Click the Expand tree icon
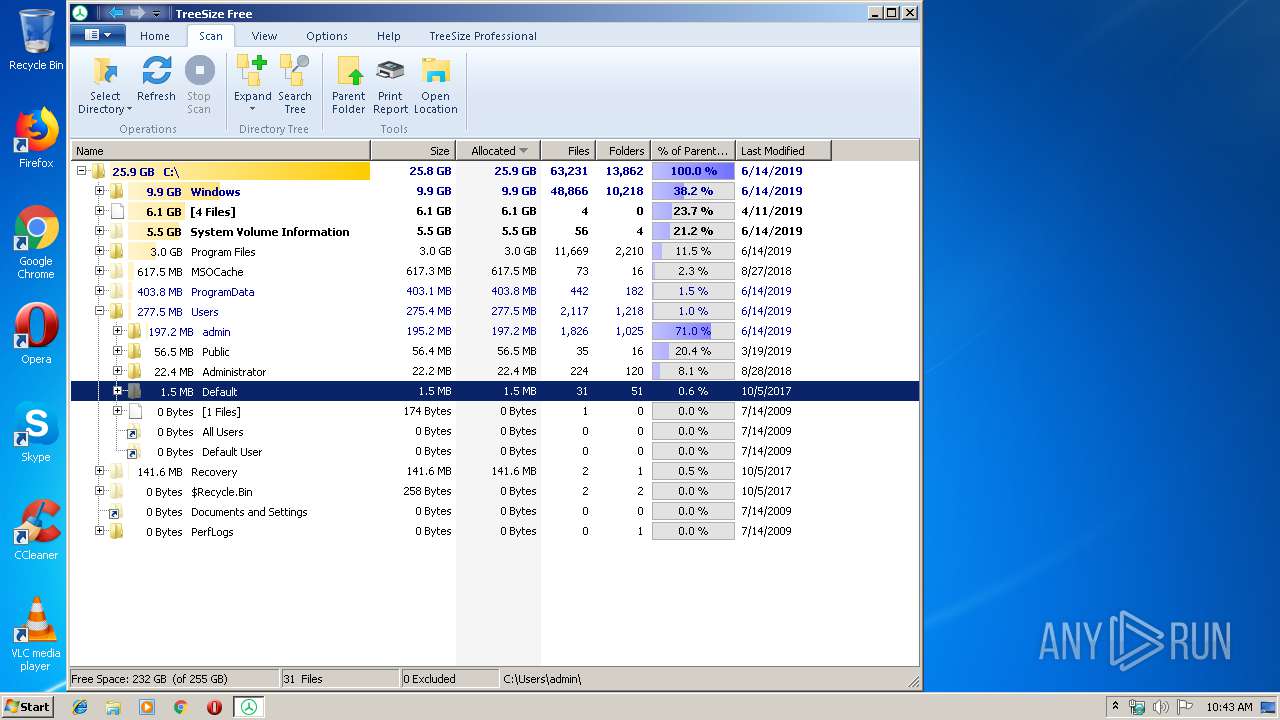 point(252,71)
